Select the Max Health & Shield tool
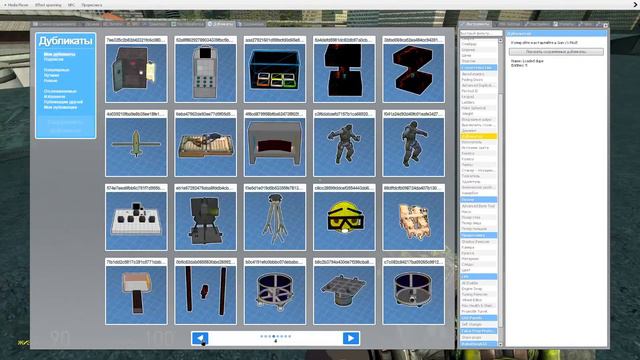 pyautogui.click(x=478, y=306)
